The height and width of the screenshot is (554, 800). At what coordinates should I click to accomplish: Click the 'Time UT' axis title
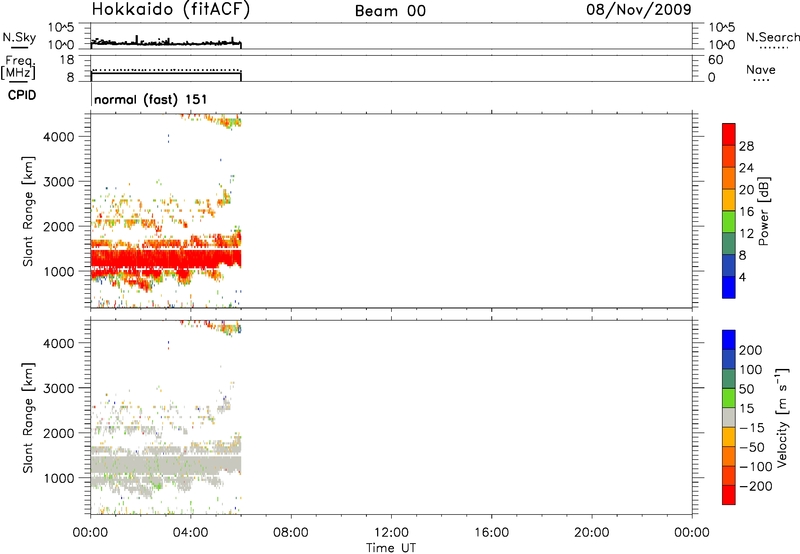391,548
